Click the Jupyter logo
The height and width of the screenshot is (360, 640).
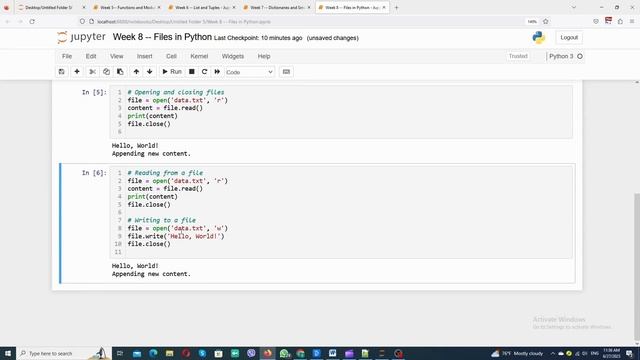(x=82, y=37)
